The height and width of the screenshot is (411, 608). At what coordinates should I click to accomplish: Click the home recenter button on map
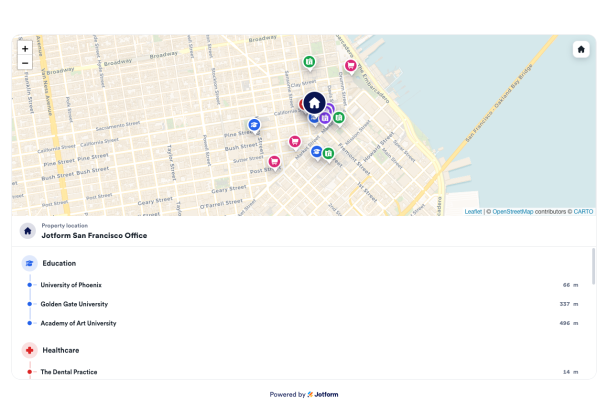(581, 49)
